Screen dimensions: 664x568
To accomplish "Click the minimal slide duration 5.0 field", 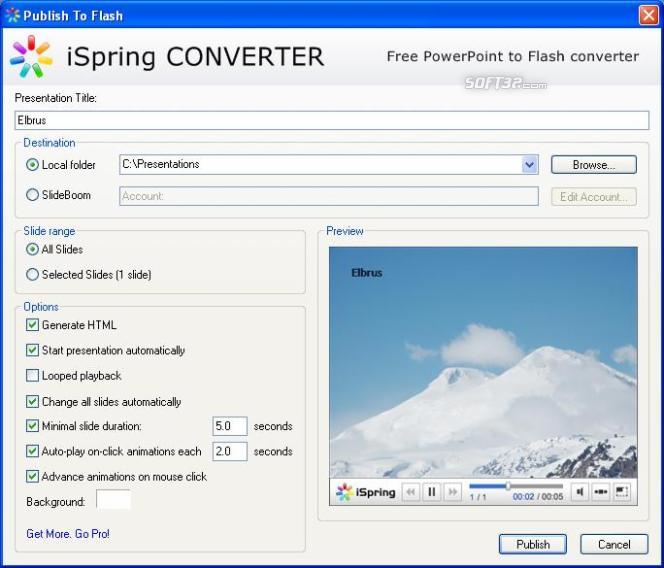I will tap(230, 426).
